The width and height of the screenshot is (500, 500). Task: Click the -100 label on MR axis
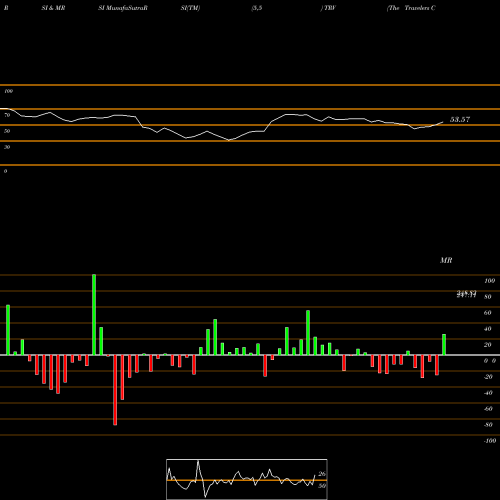(x=490, y=441)
